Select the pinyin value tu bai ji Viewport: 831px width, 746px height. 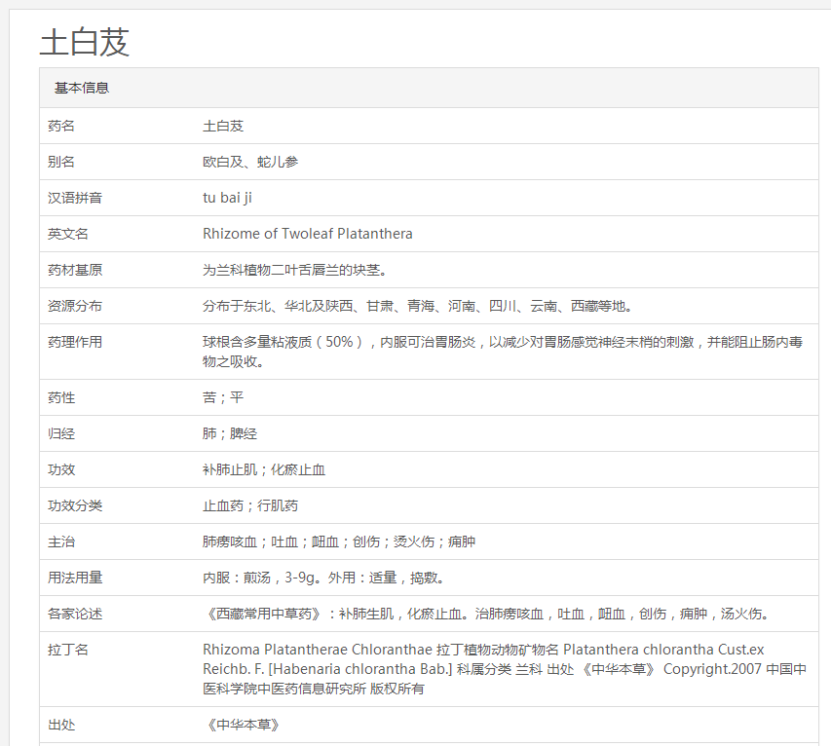point(227,198)
